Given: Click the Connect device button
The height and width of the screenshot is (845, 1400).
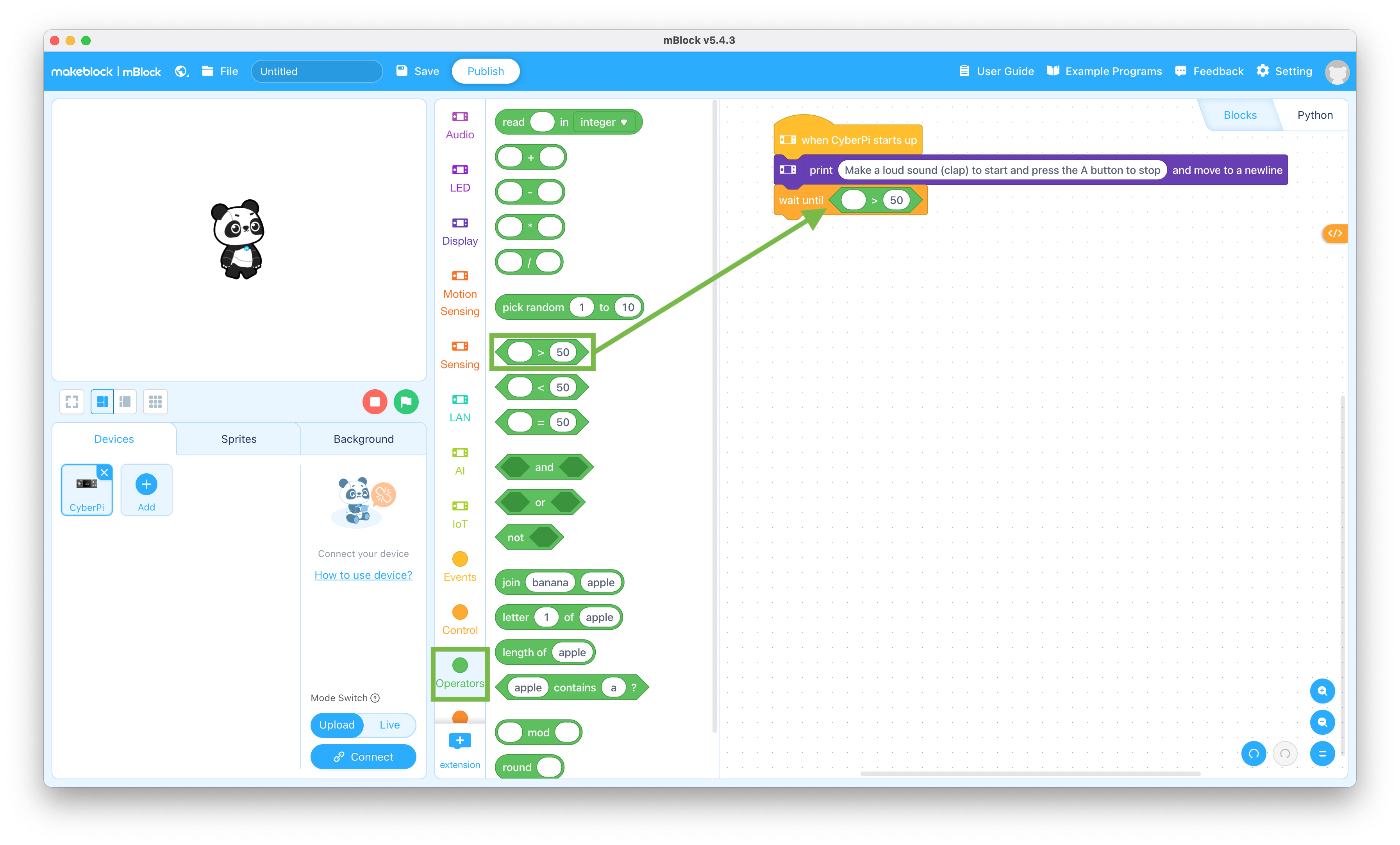Looking at the screenshot, I should click(x=363, y=755).
